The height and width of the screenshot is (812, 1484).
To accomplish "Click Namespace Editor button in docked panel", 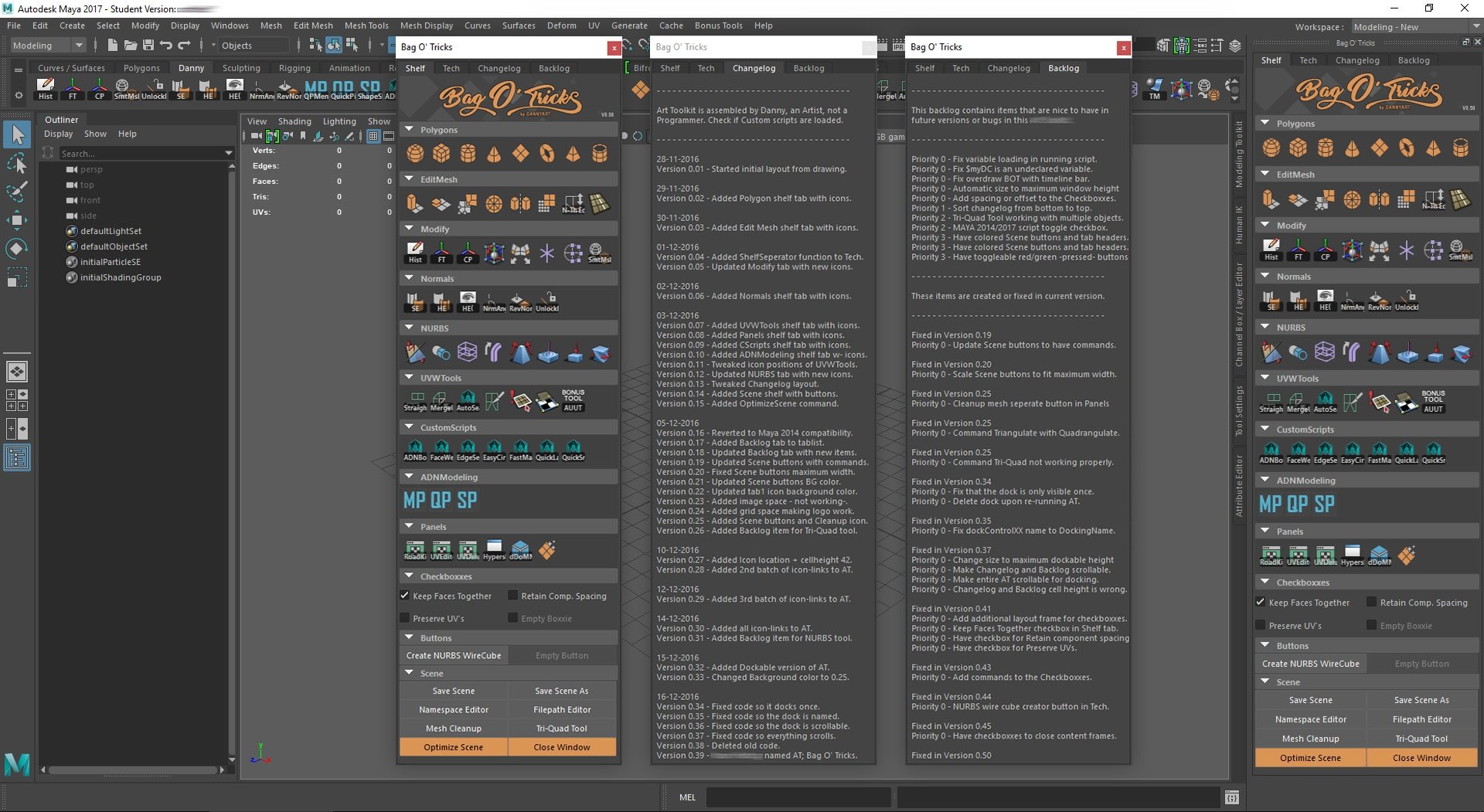I will point(1310,719).
